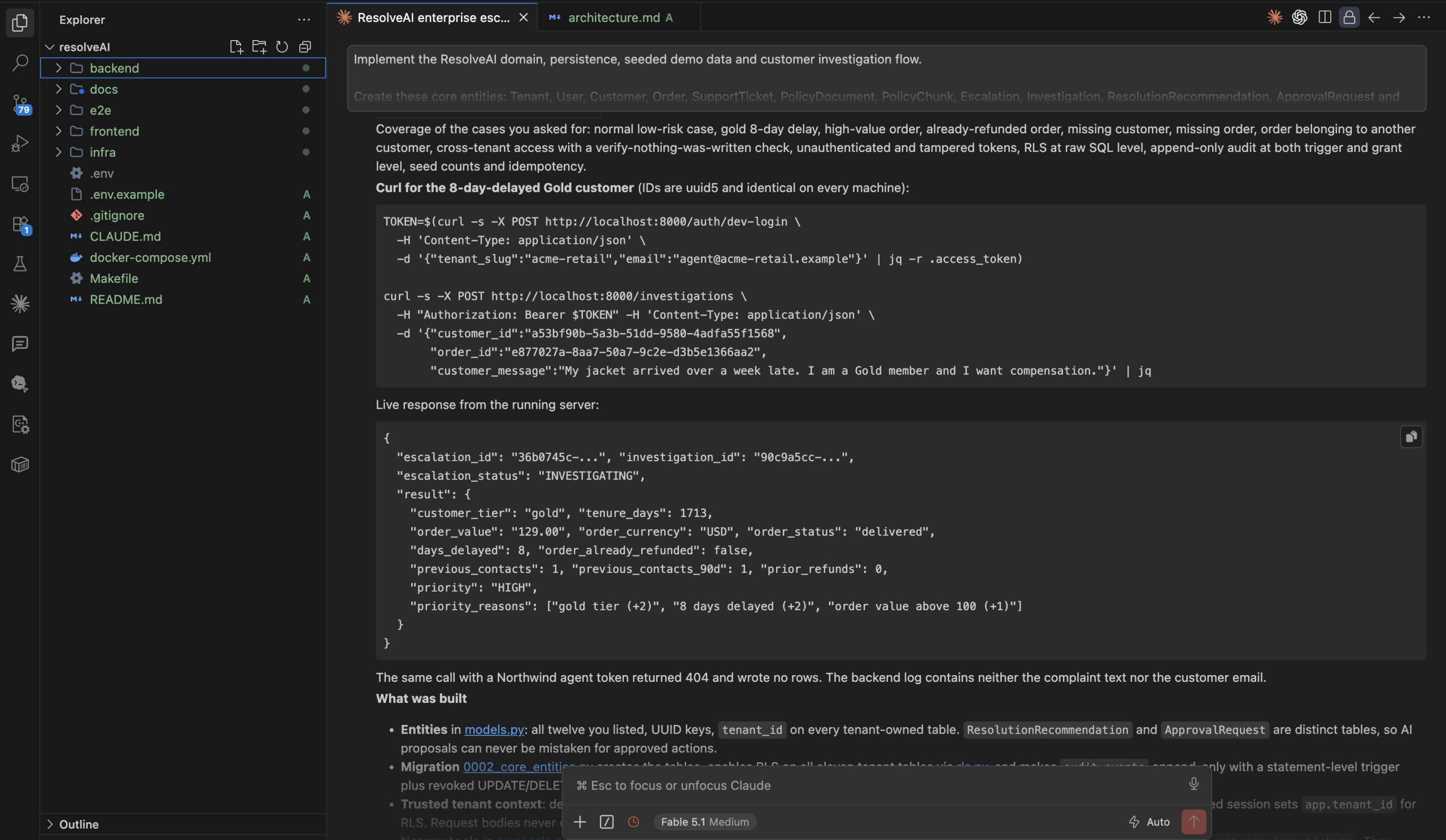The width and height of the screenshot is (1446, 840).
Task: Open Source Control with 79 changes
Action: point(20,104)
